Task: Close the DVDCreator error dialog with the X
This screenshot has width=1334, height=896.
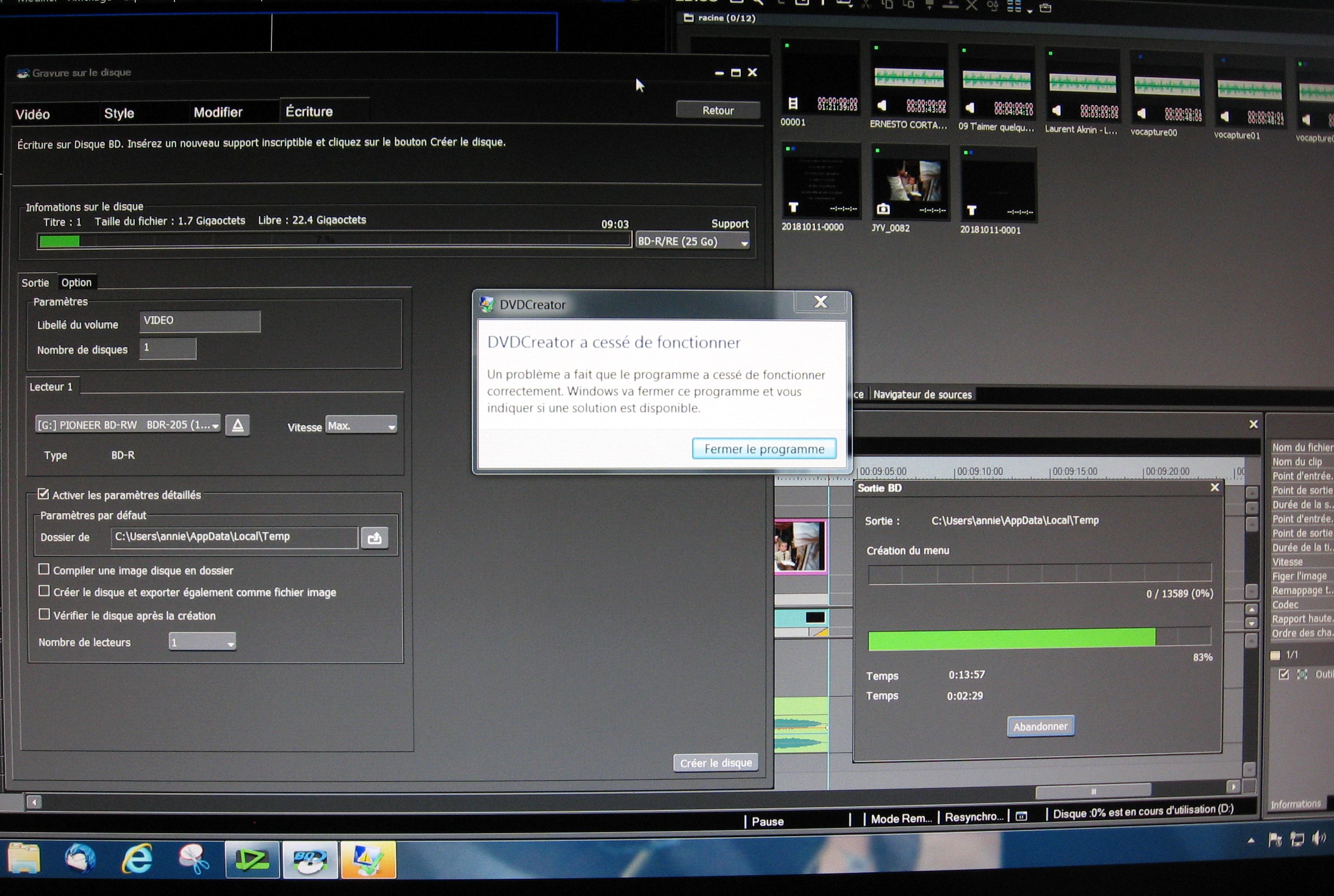Action: click(x=820, y=302)
